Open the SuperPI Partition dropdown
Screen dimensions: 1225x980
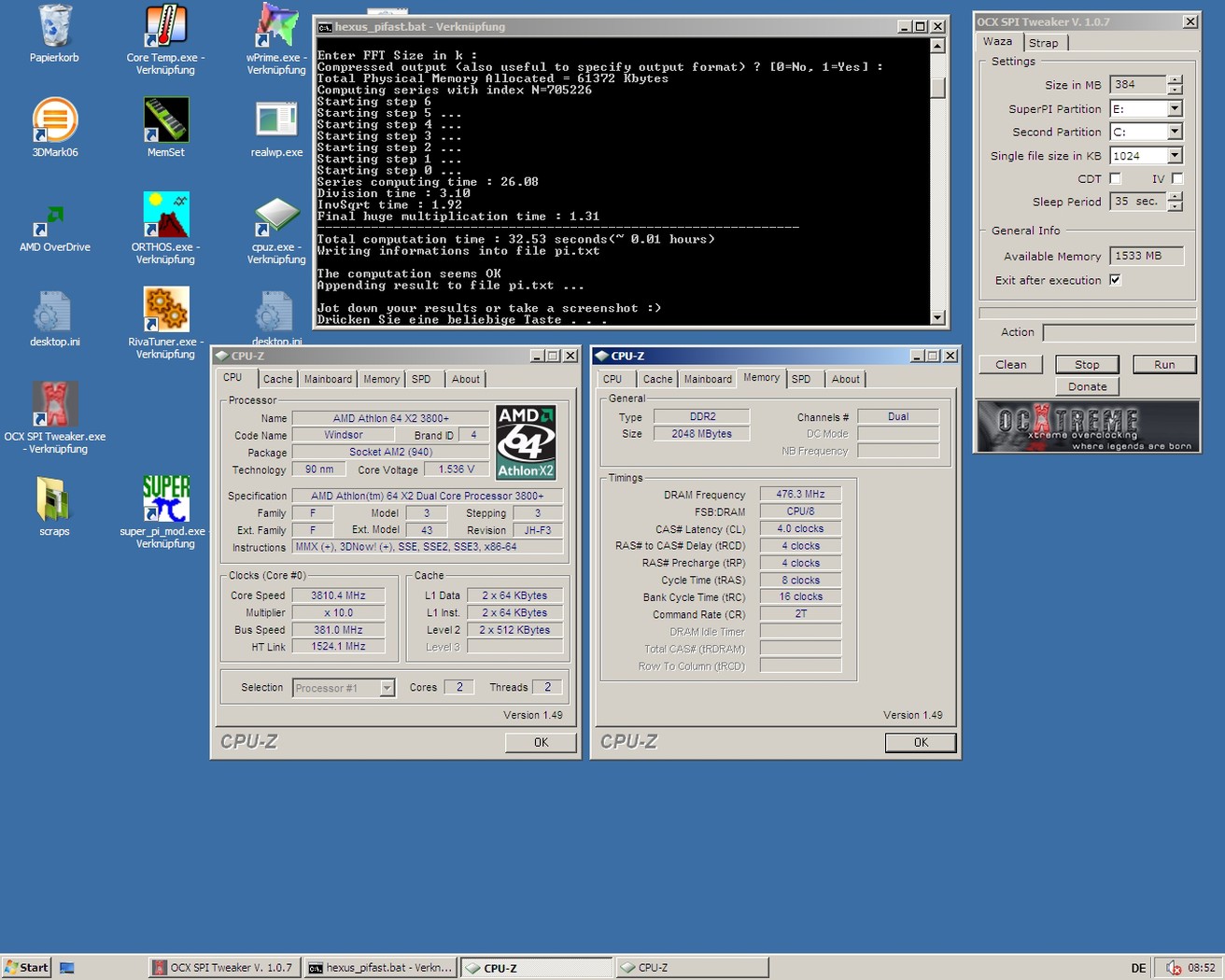(1175, 108)
